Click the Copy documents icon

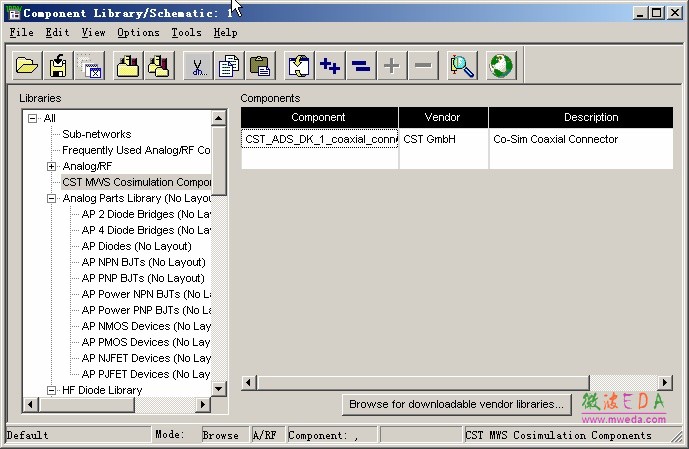pyautogui.click(x=229, y=65)
